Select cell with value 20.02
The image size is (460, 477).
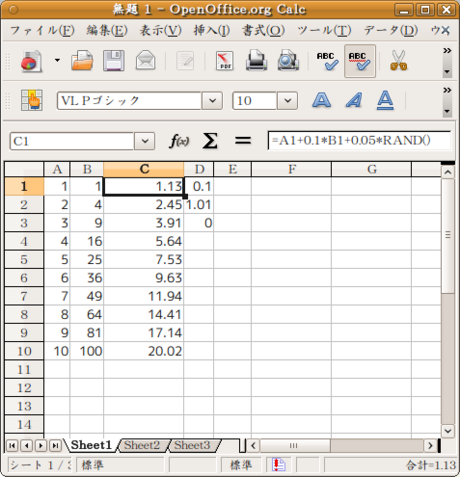click(x=144, y=351)
